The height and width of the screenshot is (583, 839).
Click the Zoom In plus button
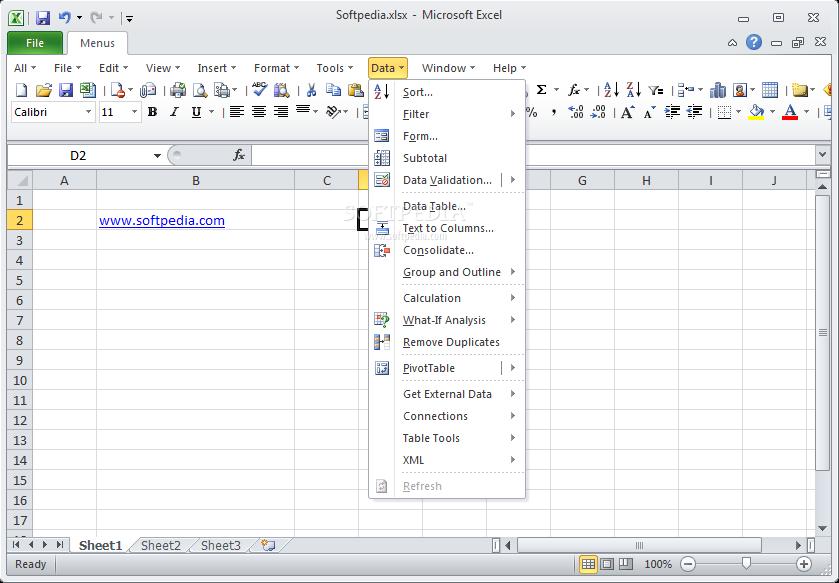(x=804, y=564)
